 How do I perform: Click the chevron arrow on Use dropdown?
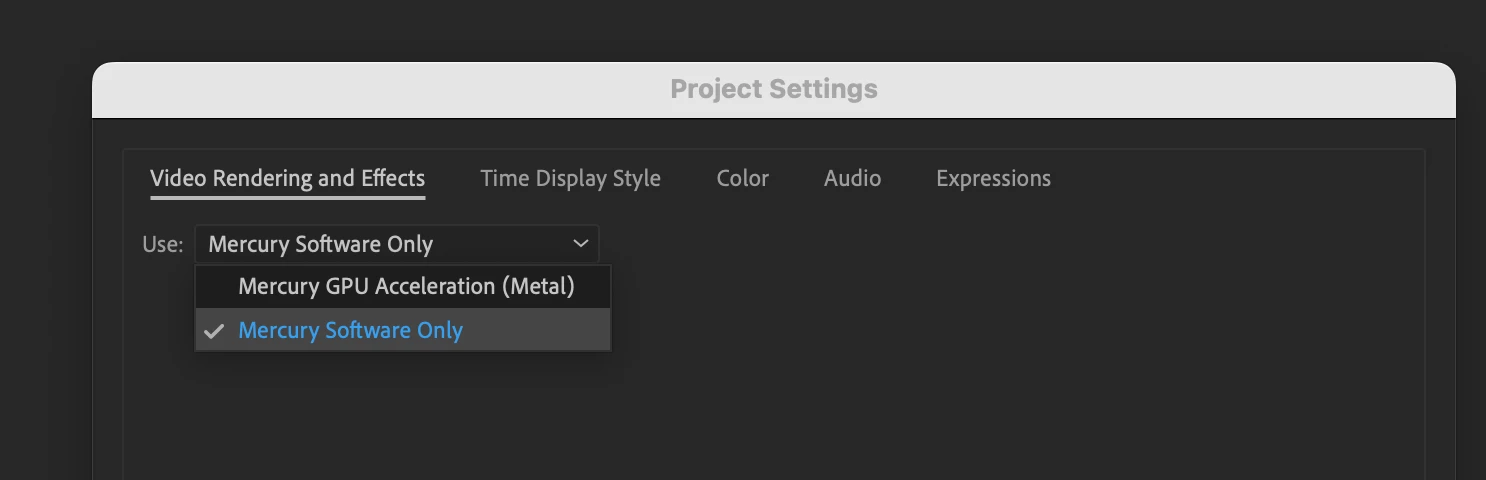(x=580, y=244)
